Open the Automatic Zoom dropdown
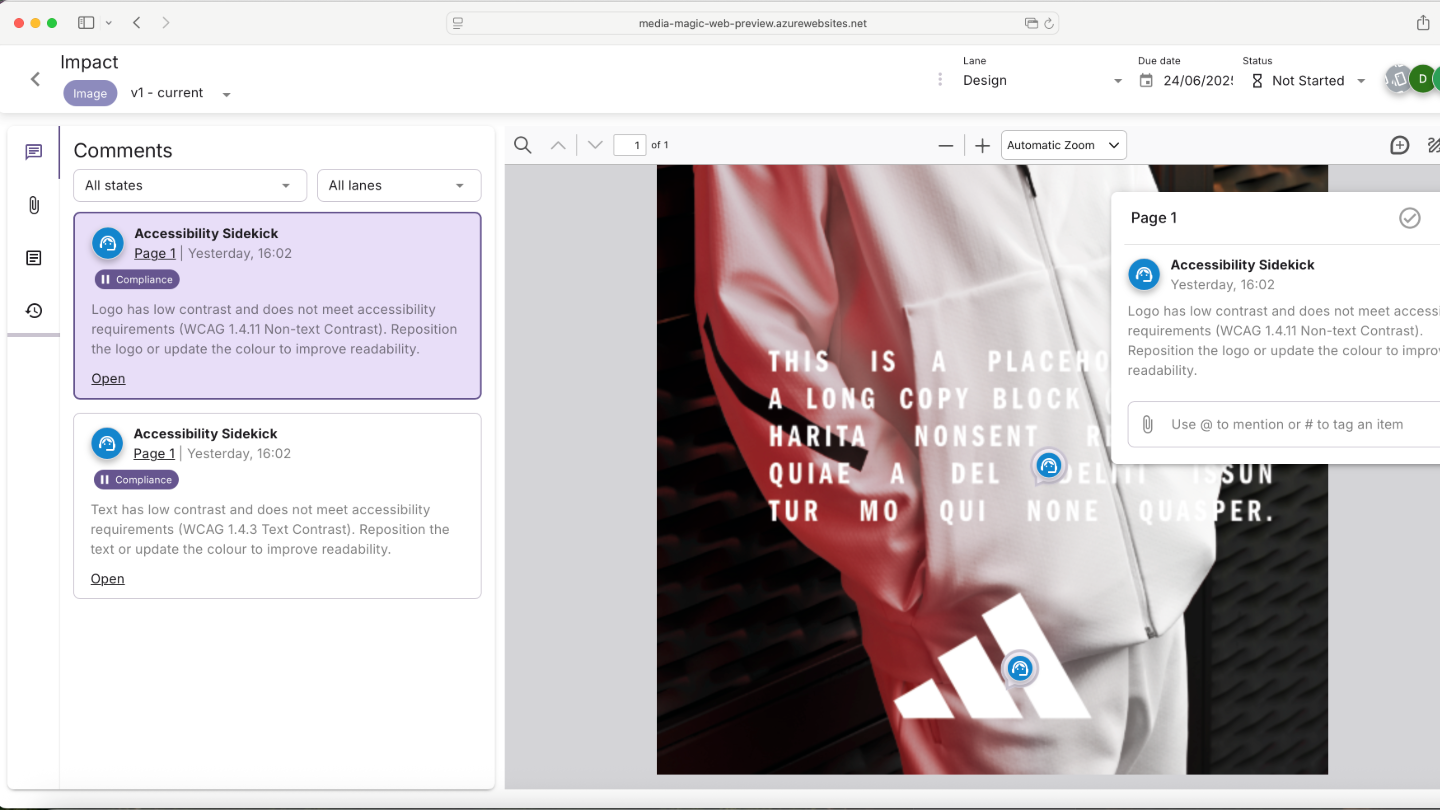This screenshot has height=810, width=1440. pyautogui.click(x=1063, y=146)
